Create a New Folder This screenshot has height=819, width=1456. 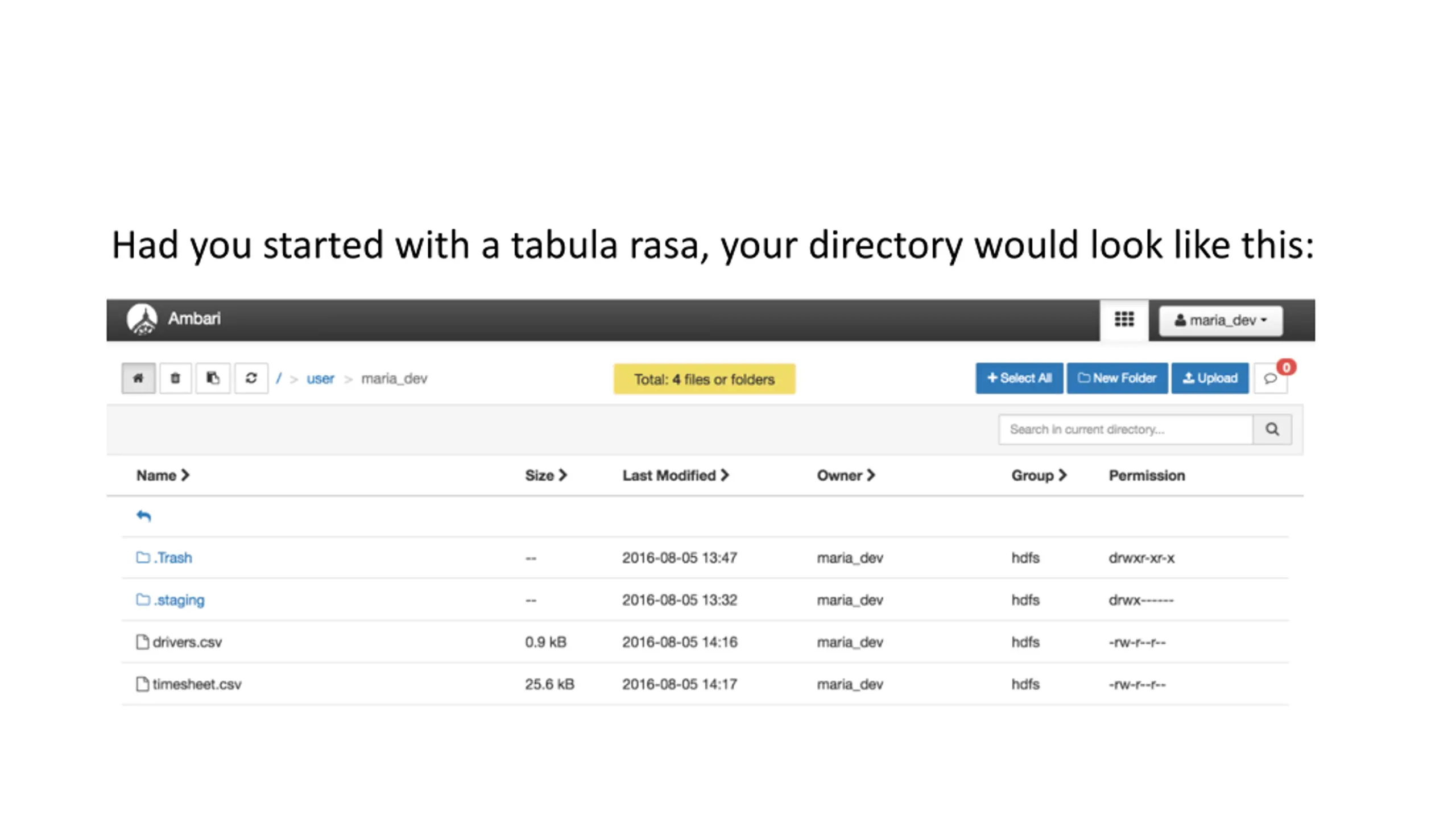pos(1117,378)
